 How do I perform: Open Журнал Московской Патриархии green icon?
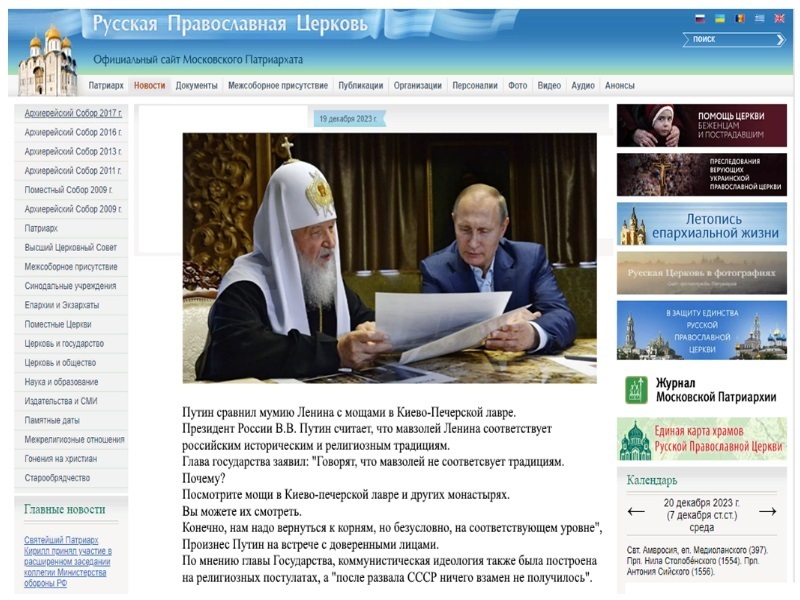pos(635,390)
